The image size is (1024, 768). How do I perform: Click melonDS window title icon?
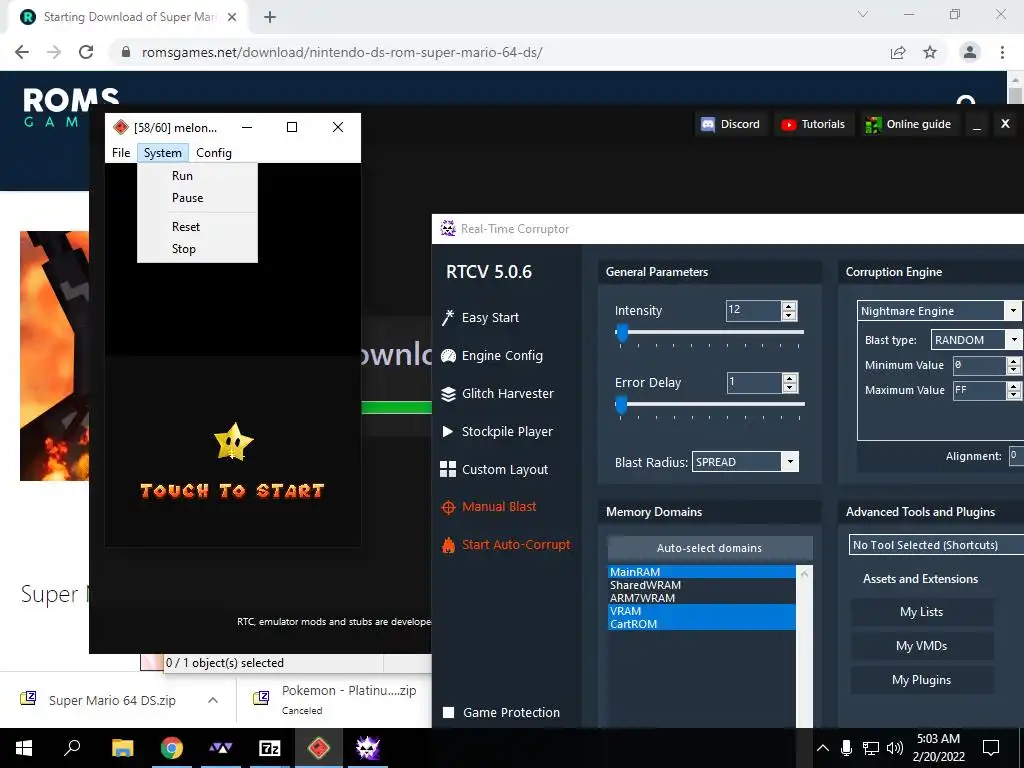click(x=121, y=127)
